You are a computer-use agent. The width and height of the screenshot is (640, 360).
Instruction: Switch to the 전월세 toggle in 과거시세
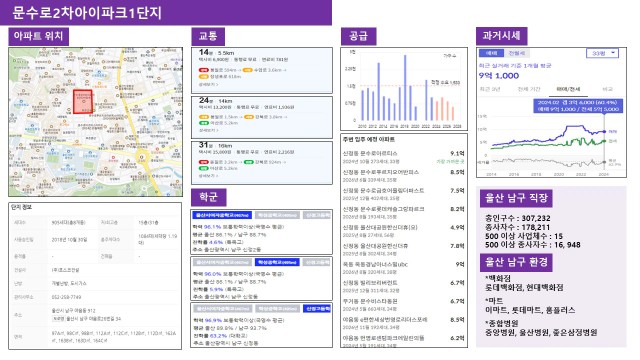(516, 53)
